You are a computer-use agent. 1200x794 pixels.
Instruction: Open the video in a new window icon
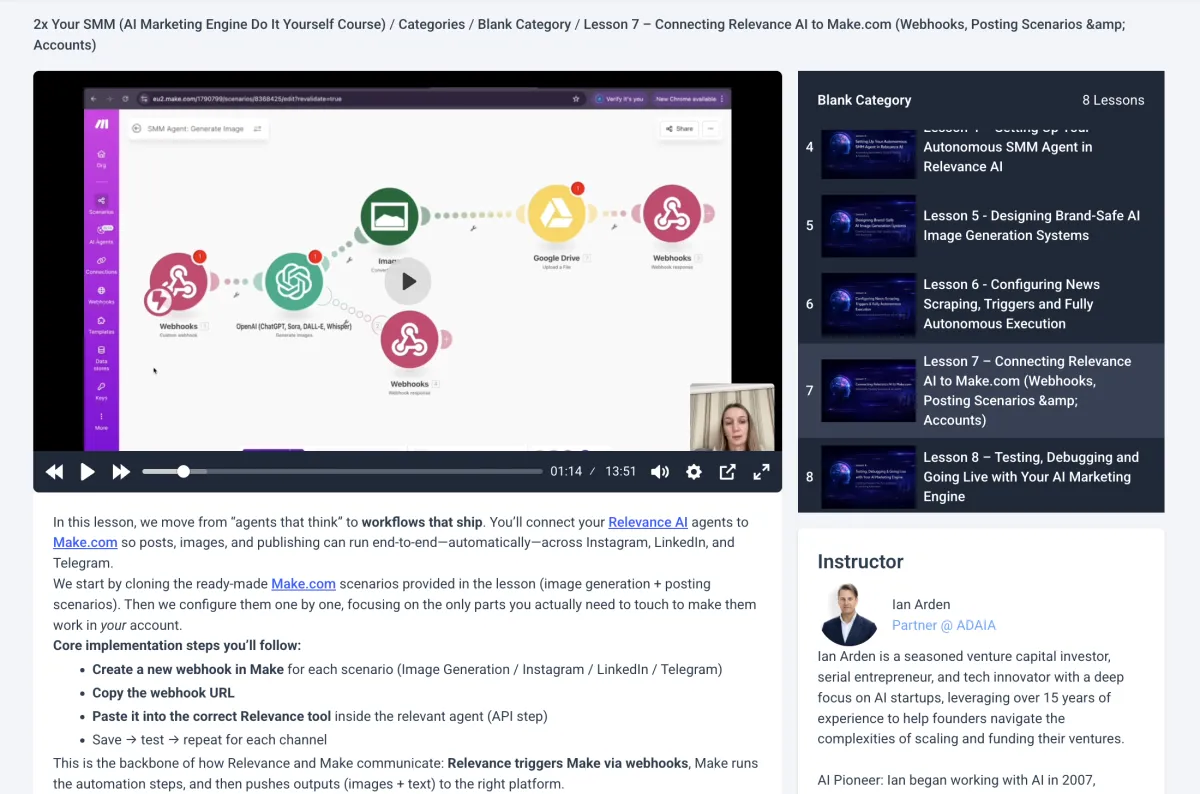[x=728, y=472]
